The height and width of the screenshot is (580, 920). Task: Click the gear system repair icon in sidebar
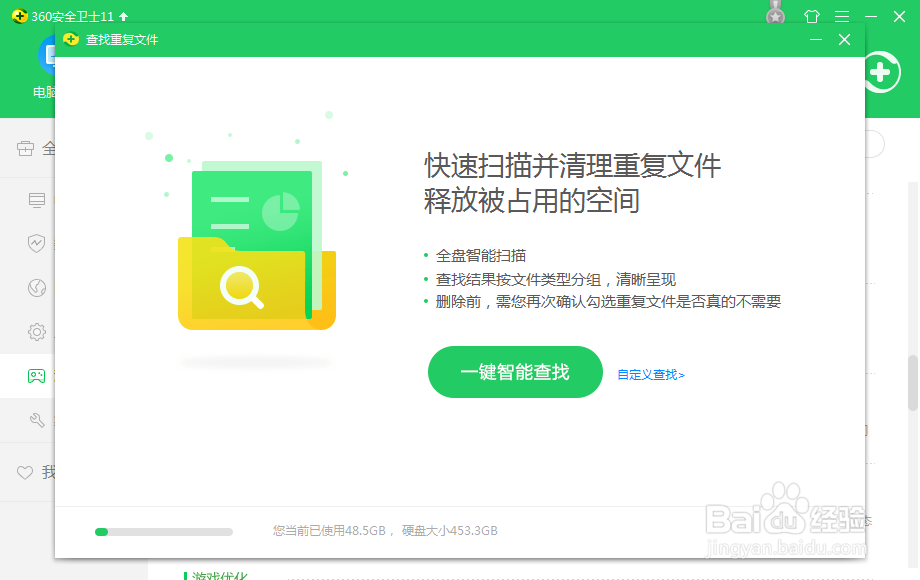[36, 331]
